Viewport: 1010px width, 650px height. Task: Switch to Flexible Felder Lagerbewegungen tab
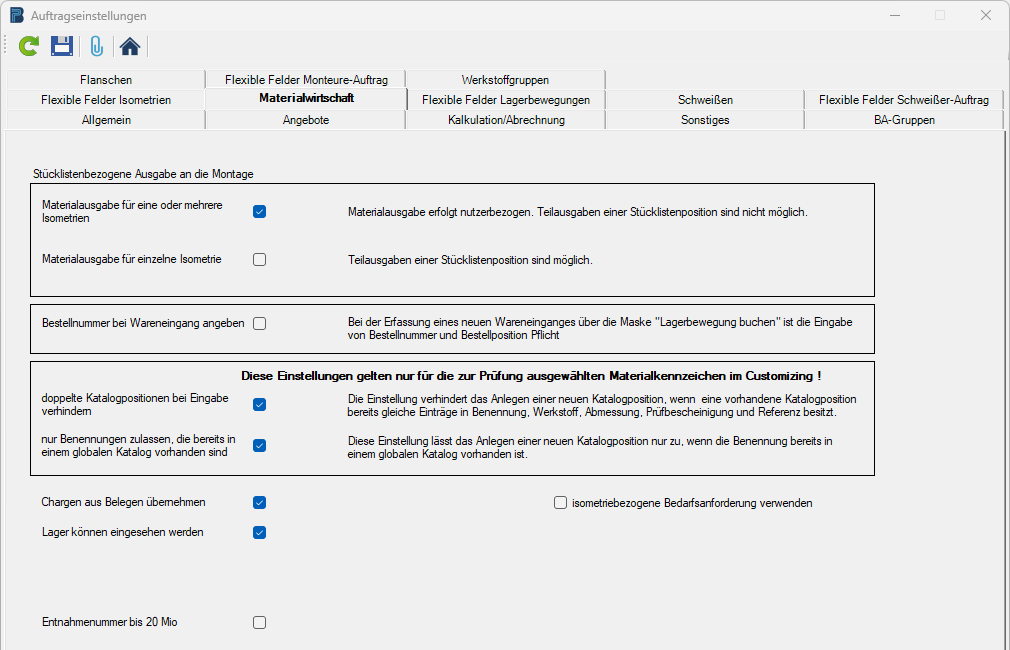506,100
